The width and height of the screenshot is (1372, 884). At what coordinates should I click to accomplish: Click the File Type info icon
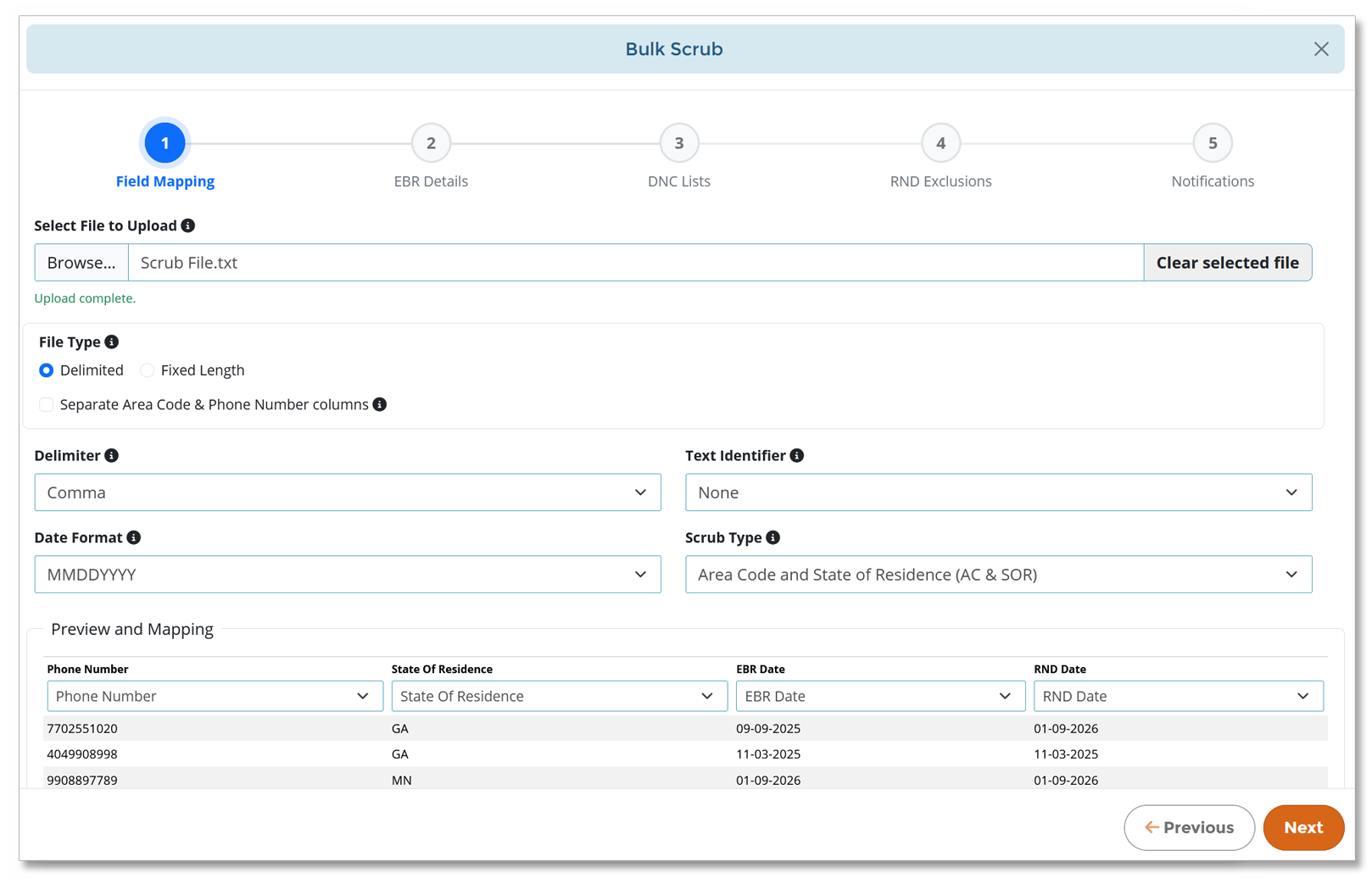pos(111,342)
